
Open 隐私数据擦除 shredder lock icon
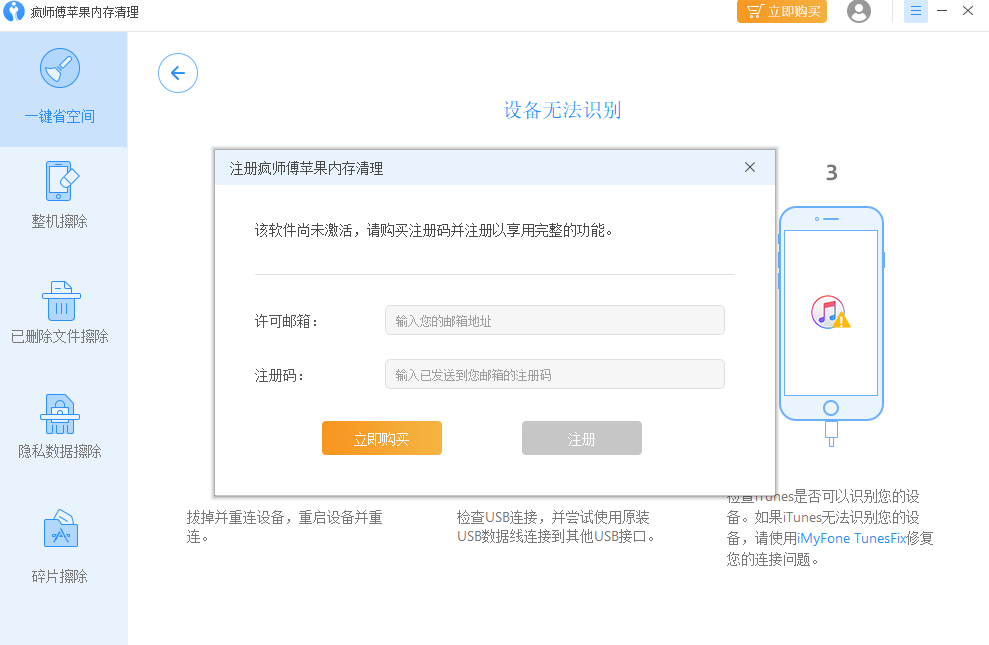pos(60,414)
